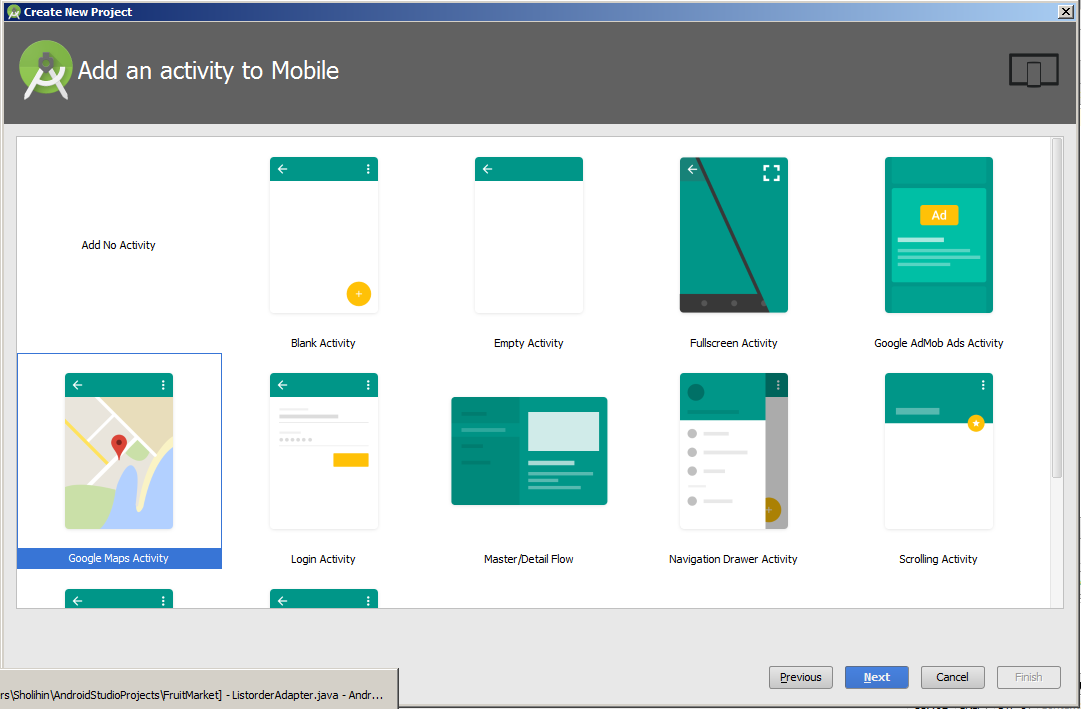Screen dimensions: 1081x709
Task: Click the red map pin on Maps thumbnail
Action: 119,447
